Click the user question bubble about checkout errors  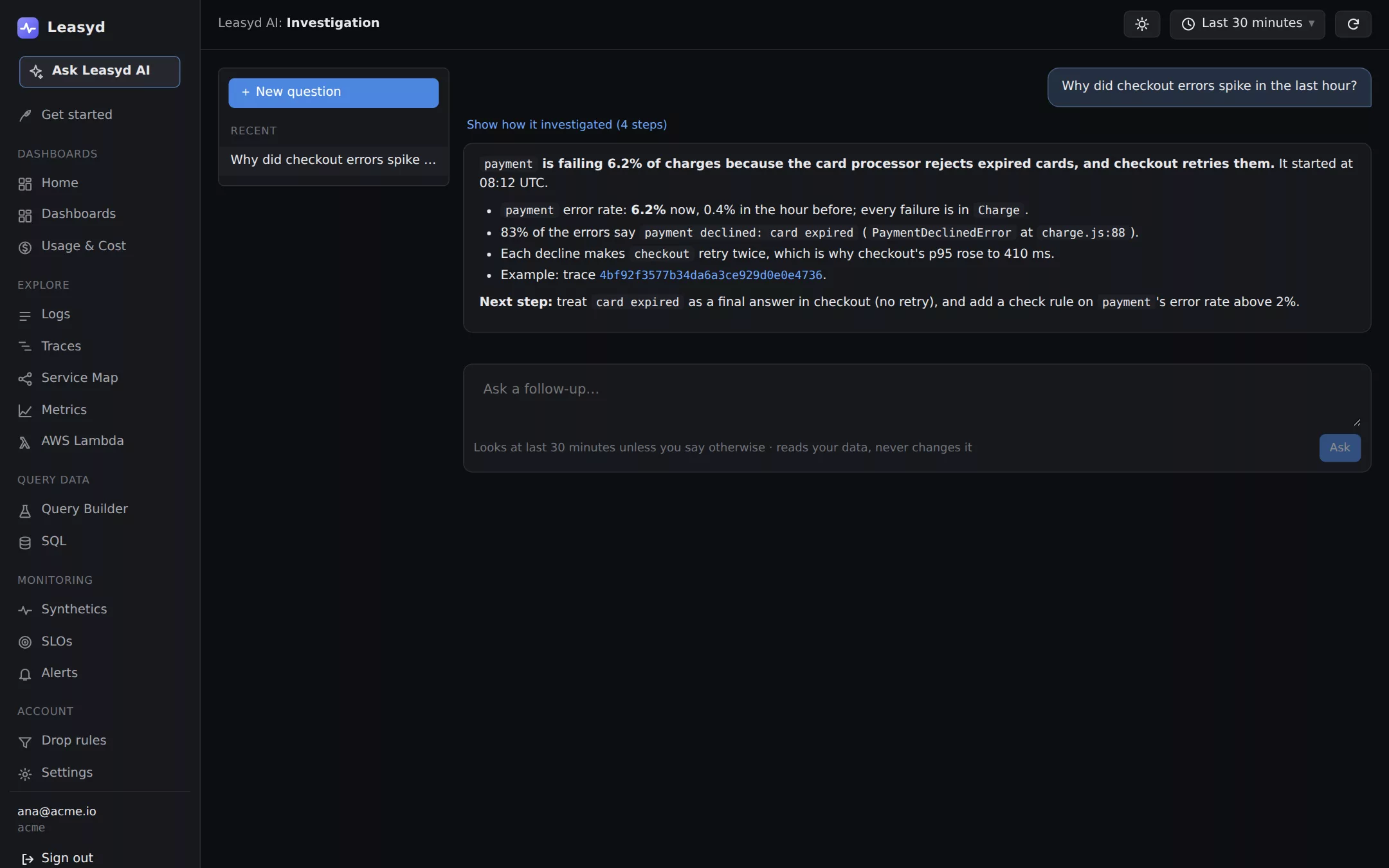[x=1209, y=87]
